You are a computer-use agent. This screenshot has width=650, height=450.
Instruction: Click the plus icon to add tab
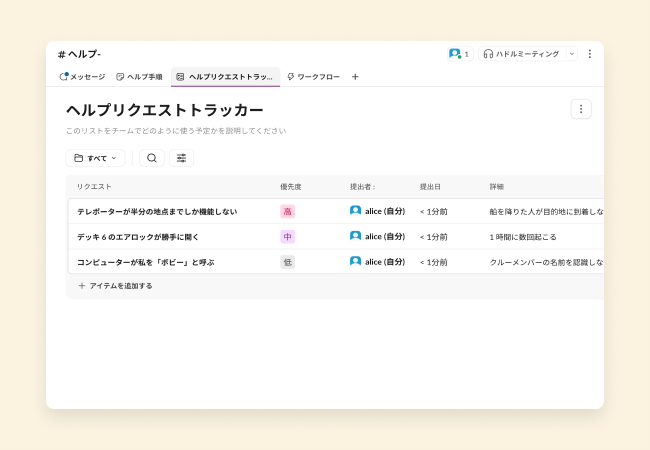(355, 77)
